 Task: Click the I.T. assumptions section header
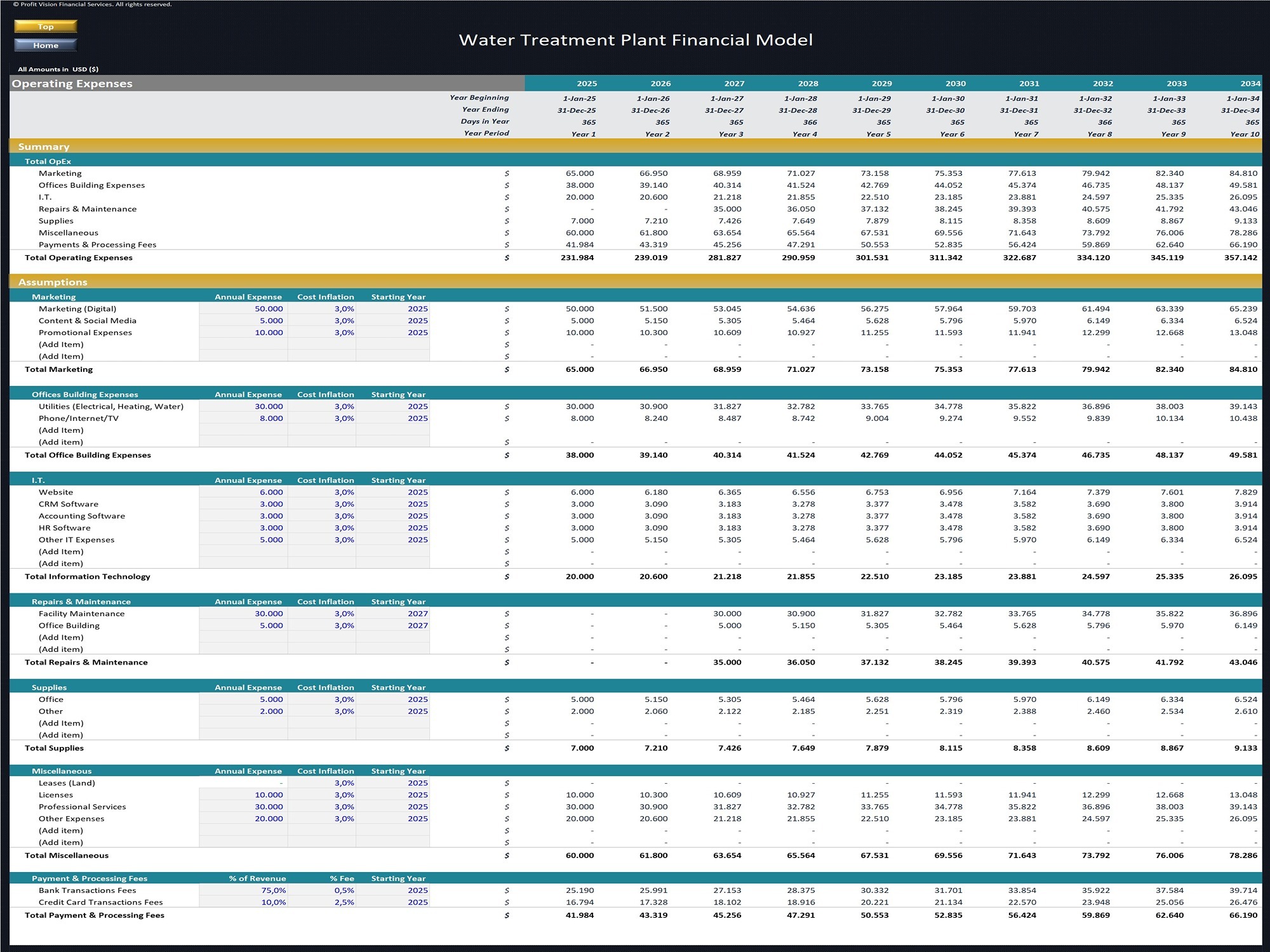[38, 480]
